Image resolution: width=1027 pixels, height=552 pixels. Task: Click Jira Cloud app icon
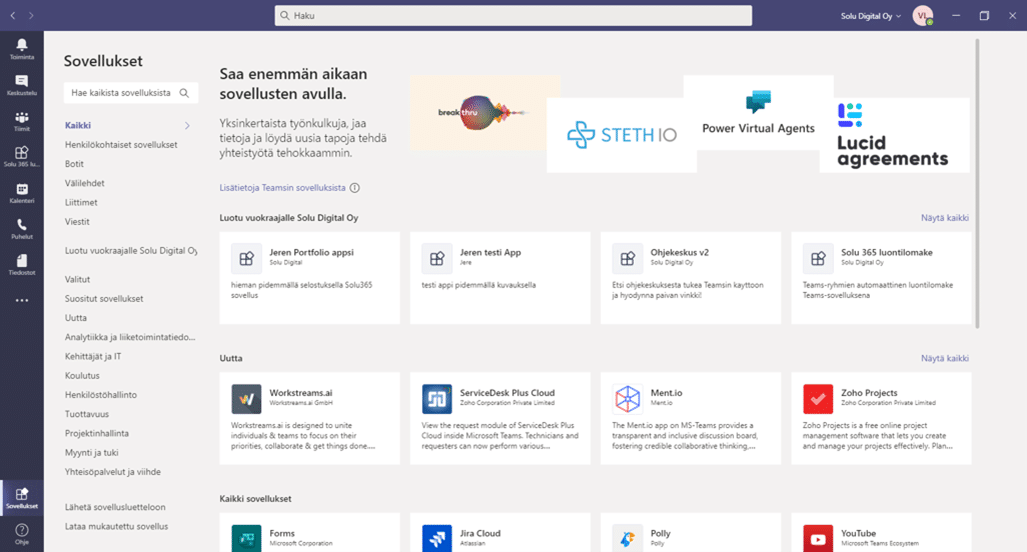click(437, 538)
